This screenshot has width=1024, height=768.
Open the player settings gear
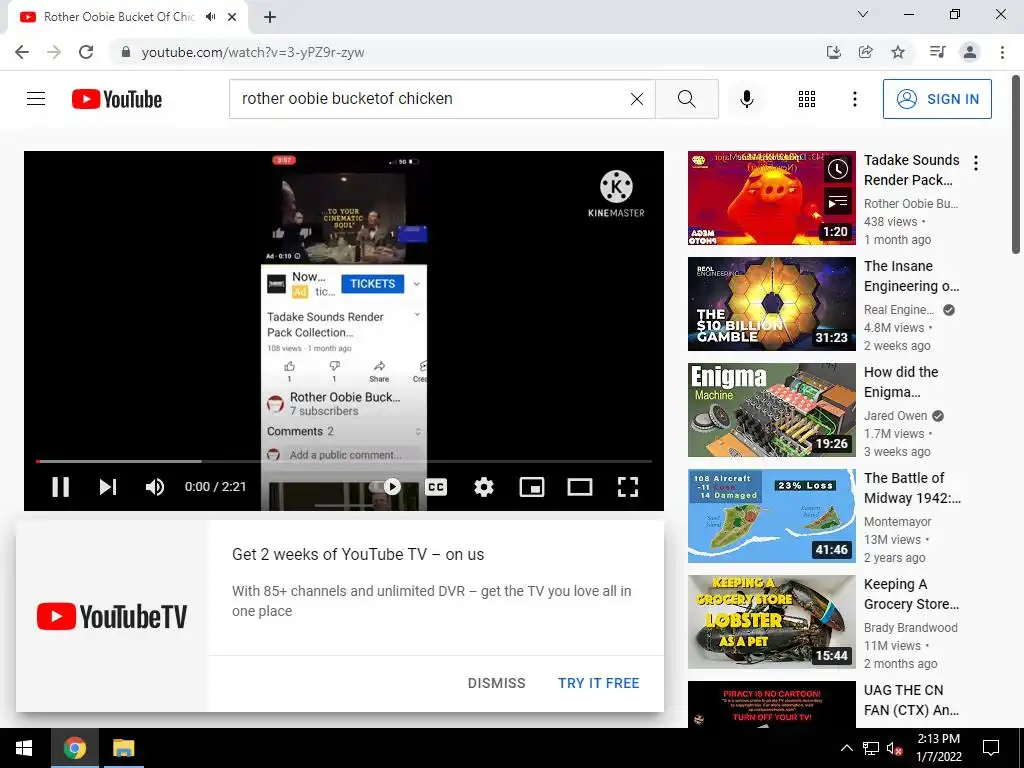tap(484, 487)
